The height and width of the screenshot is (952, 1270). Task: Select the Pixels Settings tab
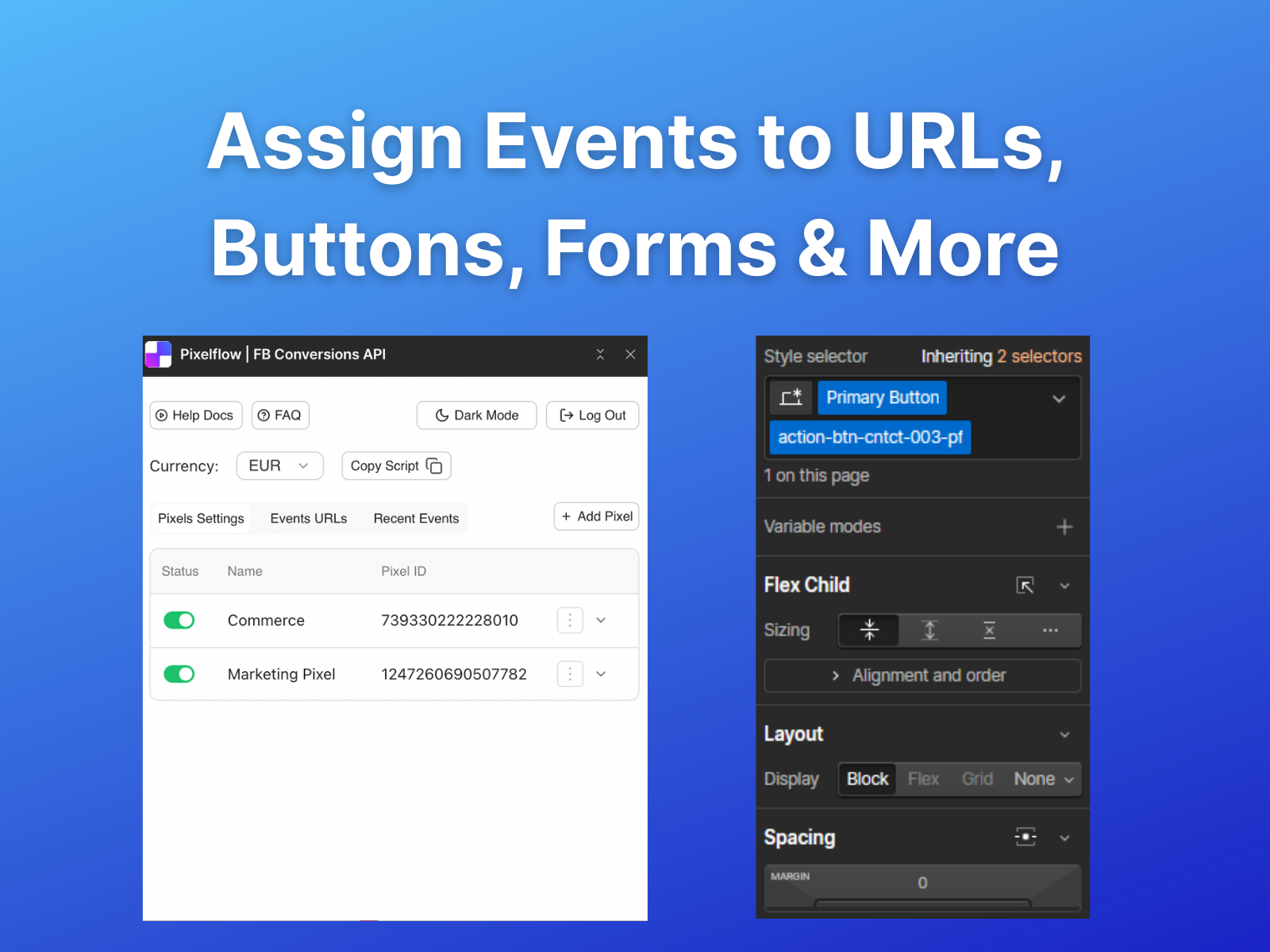point(201,518)
